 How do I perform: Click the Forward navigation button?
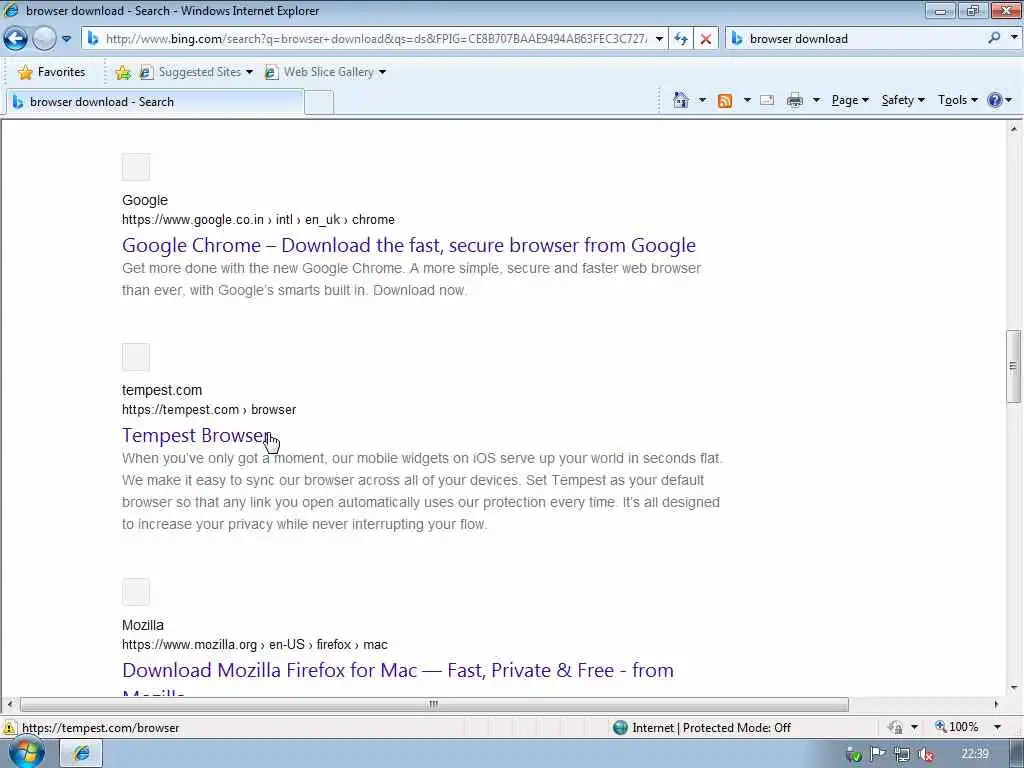pos(44,39)
